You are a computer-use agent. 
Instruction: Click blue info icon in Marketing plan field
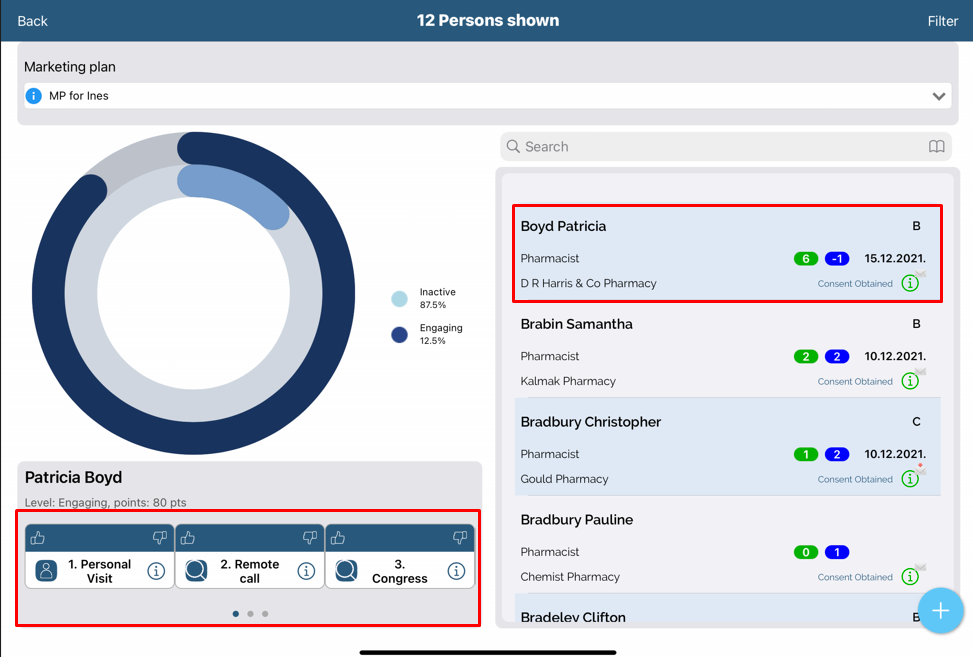pyautogui.click(x=34, y=96)
